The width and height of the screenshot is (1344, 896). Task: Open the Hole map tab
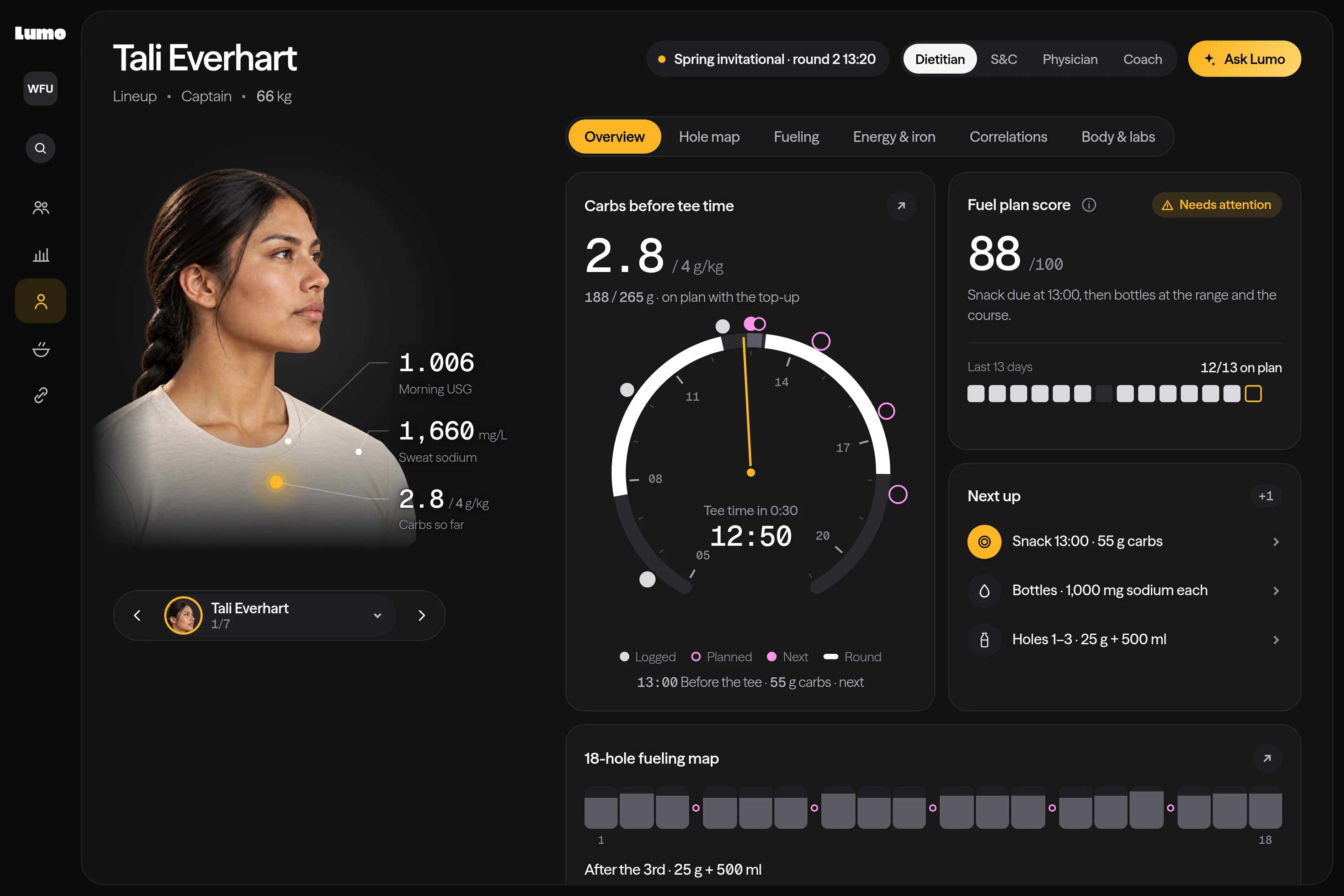[x=709, y=137]
